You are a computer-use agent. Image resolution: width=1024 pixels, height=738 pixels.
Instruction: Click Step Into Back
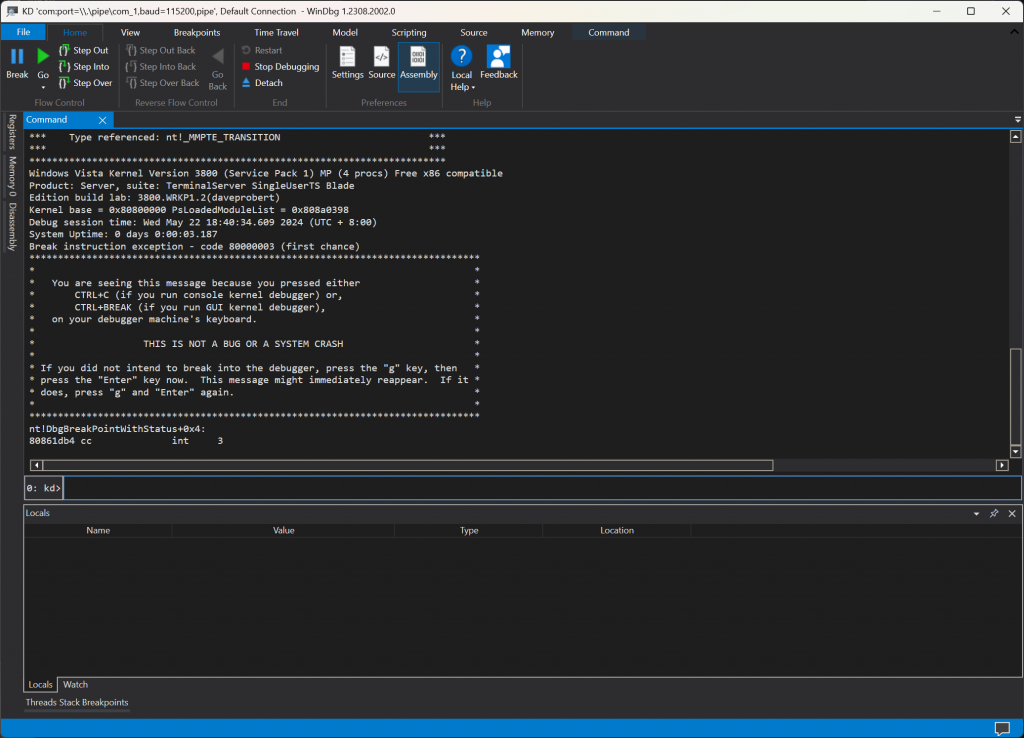tap(161, 67)
